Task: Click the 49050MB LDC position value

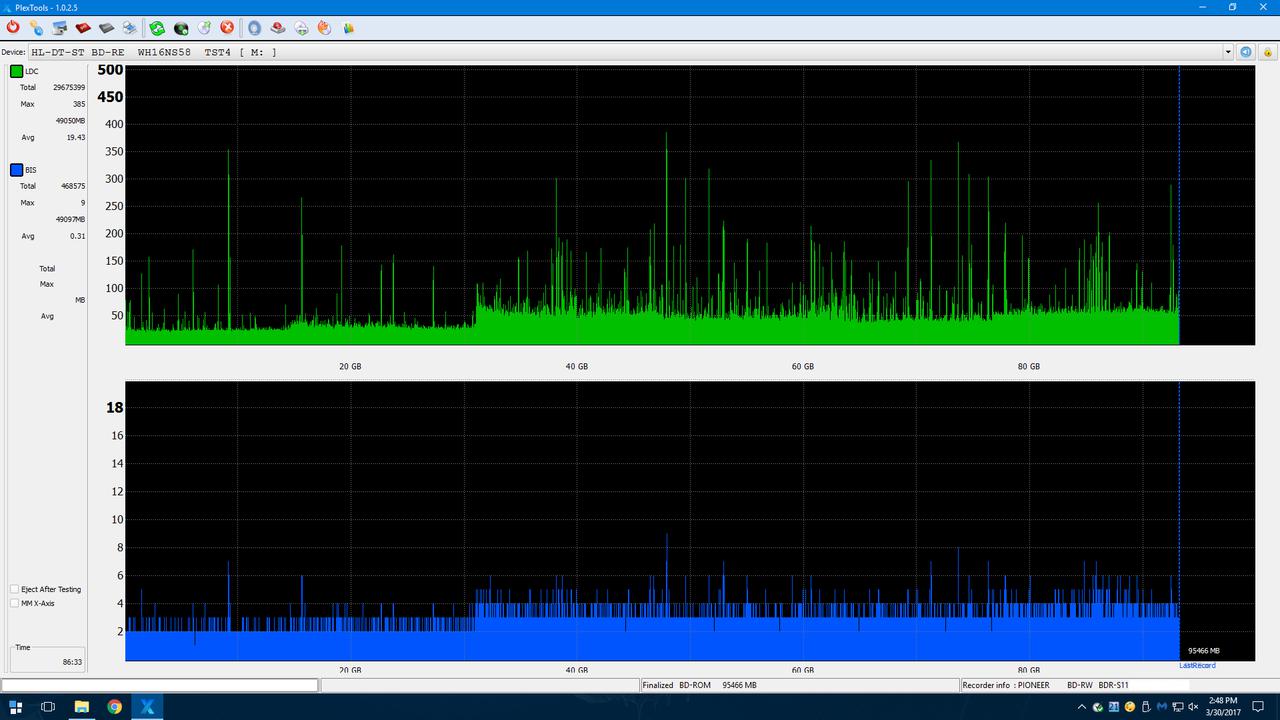Action: 70,120
